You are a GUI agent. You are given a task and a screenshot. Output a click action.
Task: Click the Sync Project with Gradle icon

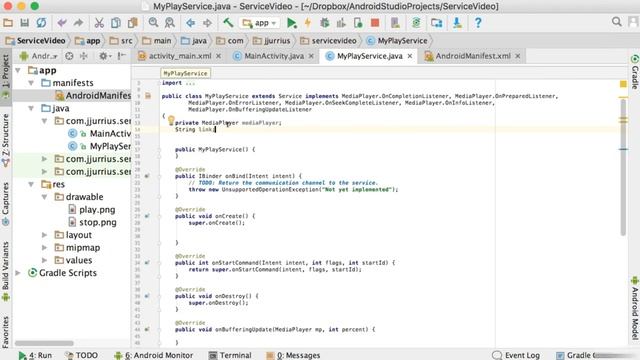pos(416,23)
